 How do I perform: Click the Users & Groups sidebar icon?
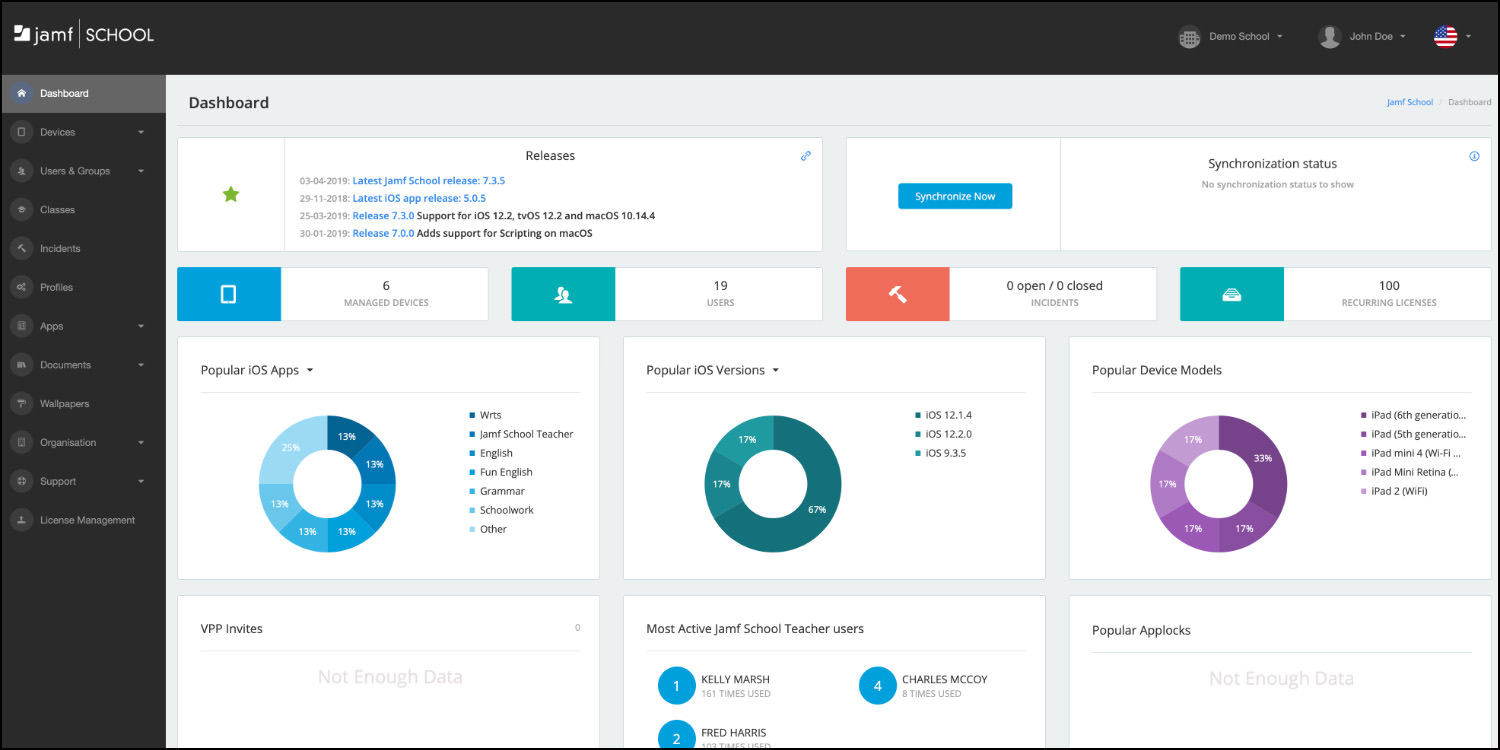[21, 171]
